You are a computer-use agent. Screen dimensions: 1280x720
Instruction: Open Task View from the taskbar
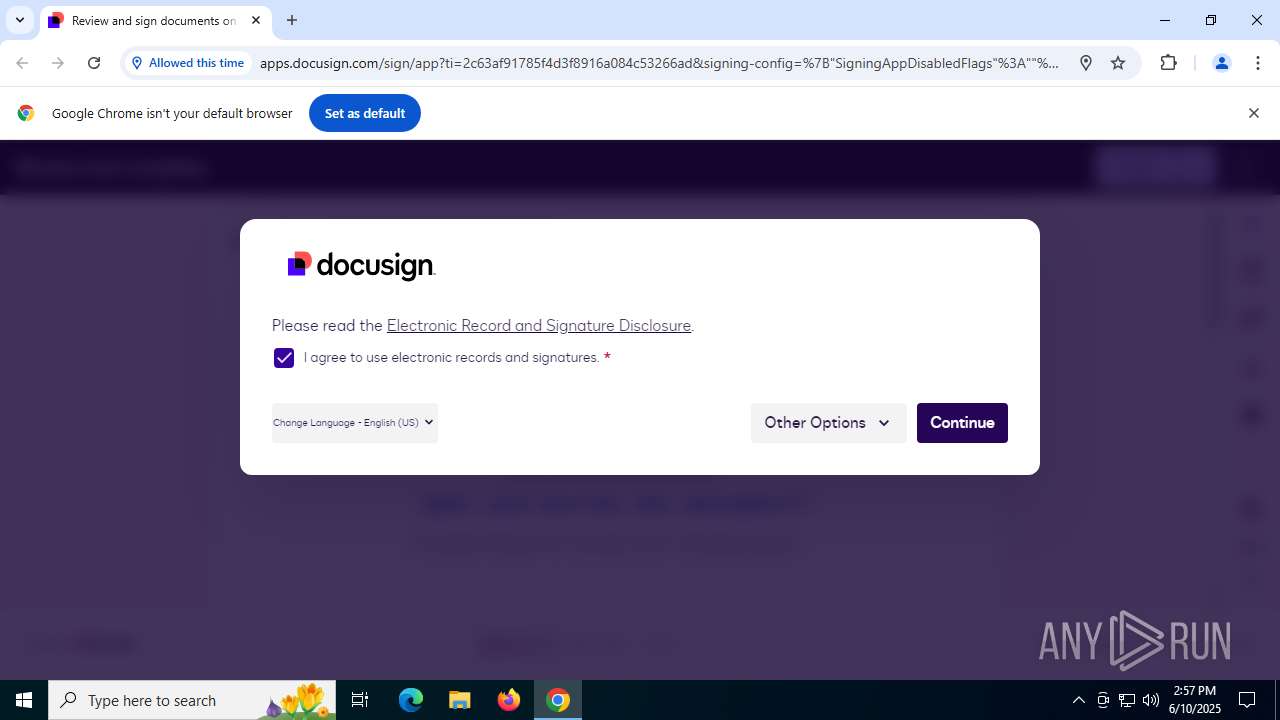(x=360, y=700)
